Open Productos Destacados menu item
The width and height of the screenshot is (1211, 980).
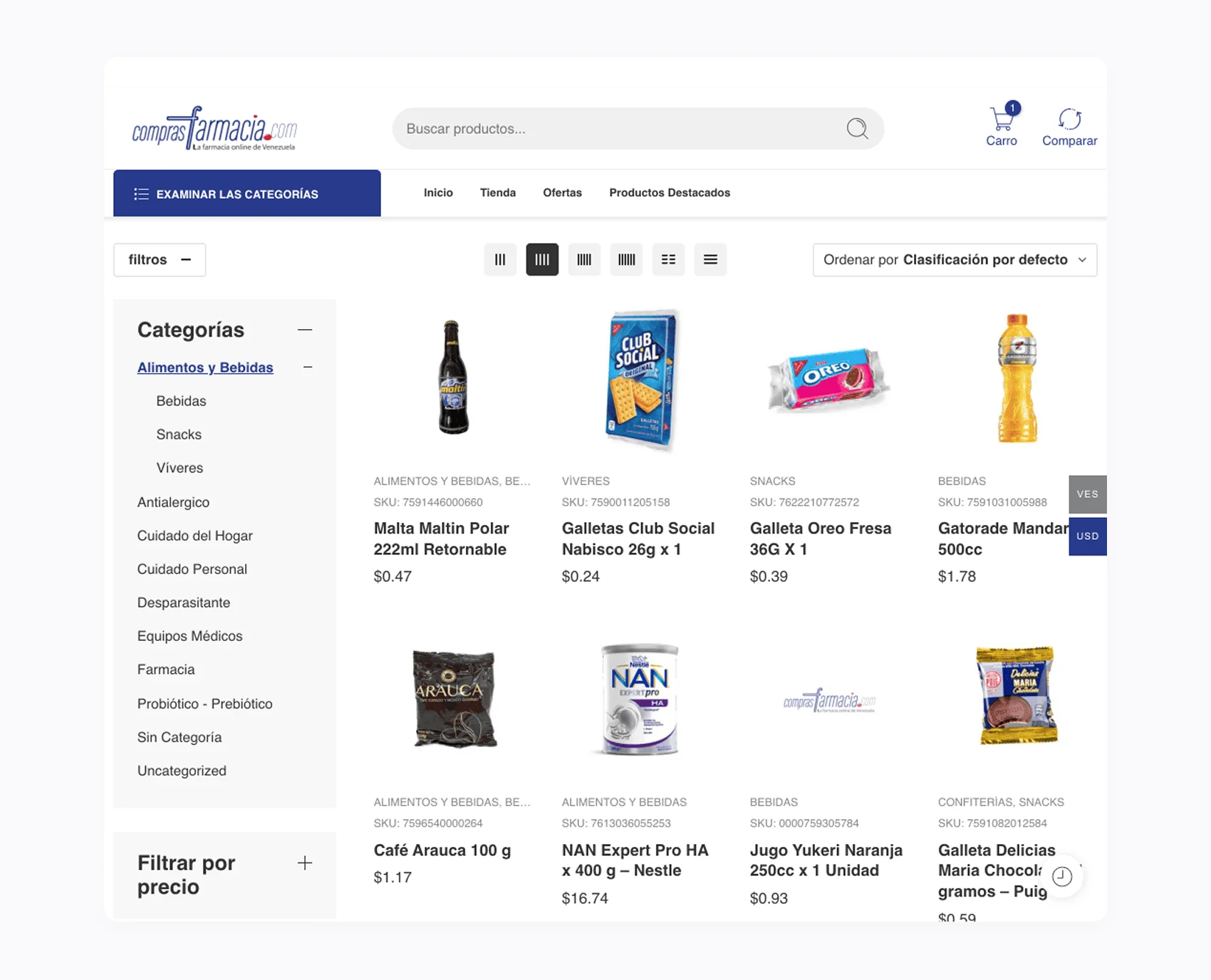[x=670, y=192]
